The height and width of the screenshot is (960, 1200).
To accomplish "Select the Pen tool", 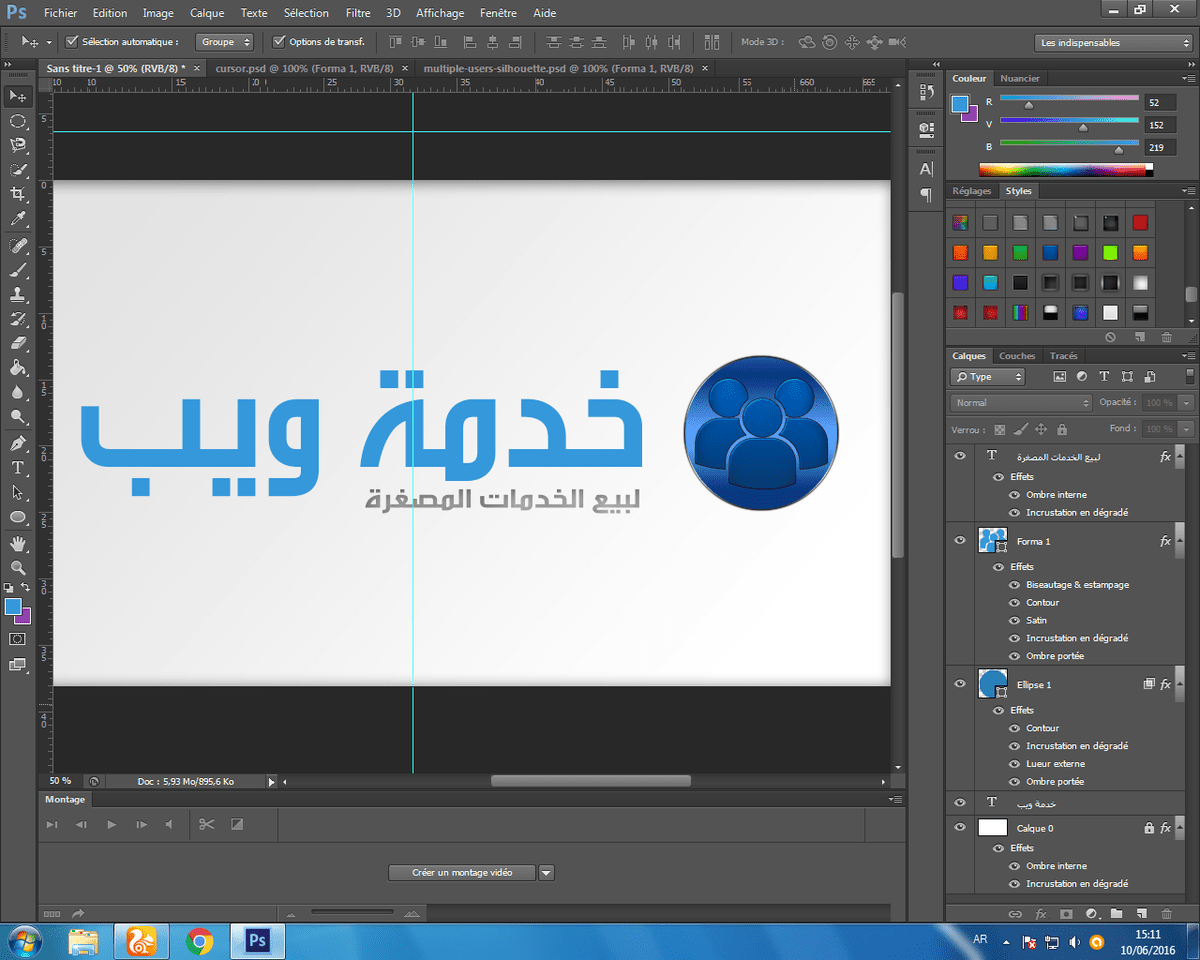I will coord(18,442).
